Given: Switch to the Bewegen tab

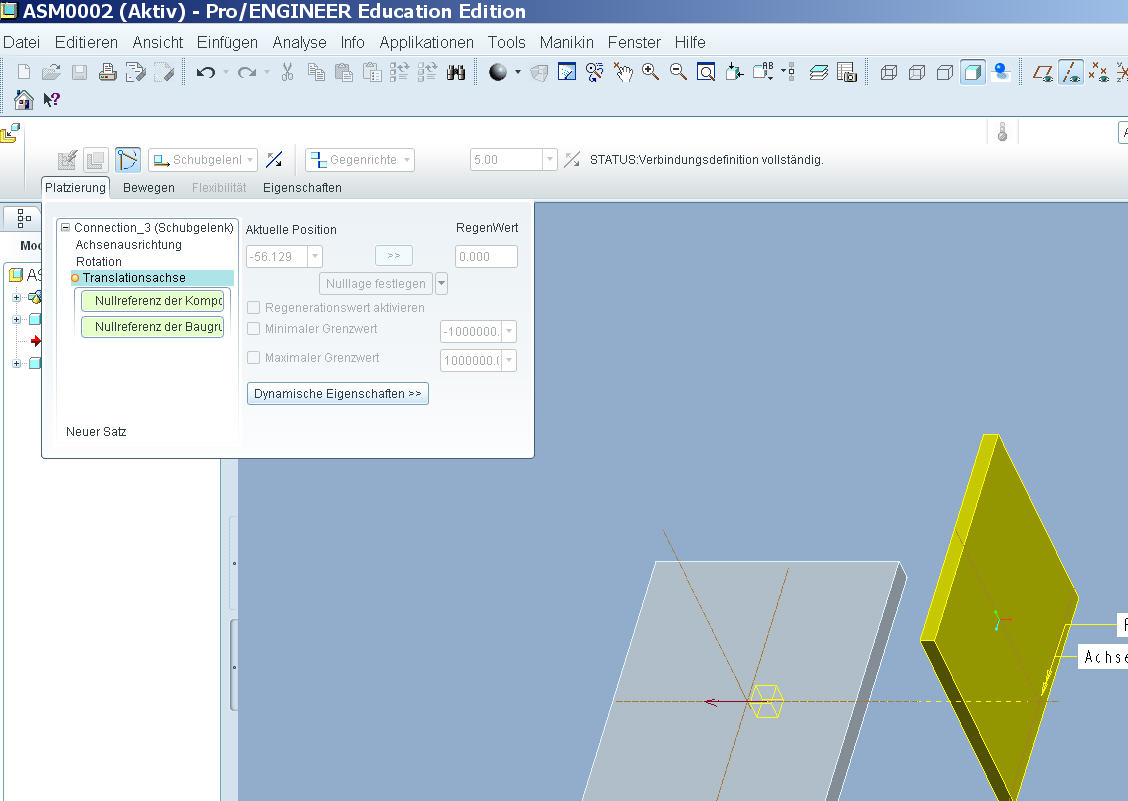Looking at the screenshot, I should point(149,188).
